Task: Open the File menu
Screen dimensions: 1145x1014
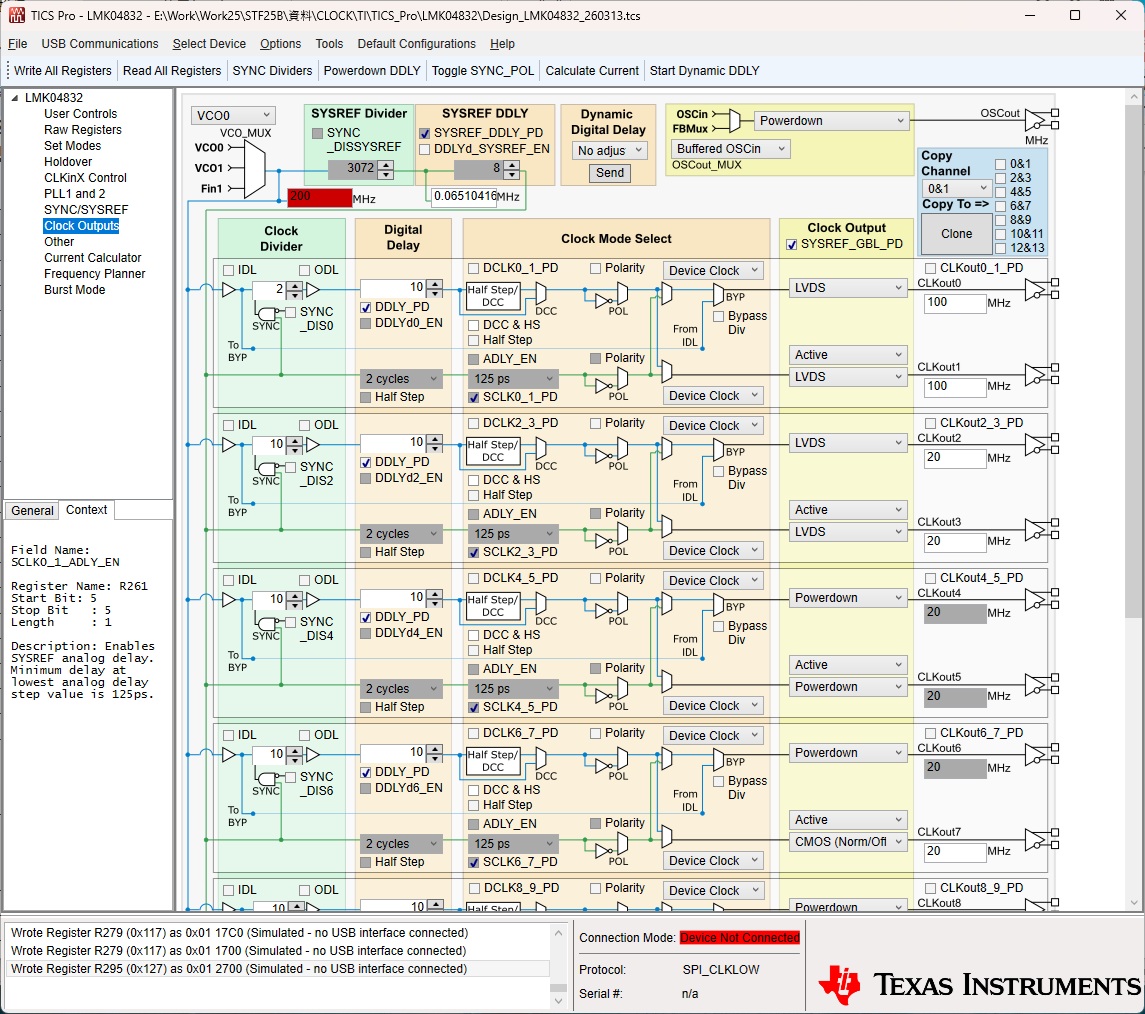Action: 18,44
